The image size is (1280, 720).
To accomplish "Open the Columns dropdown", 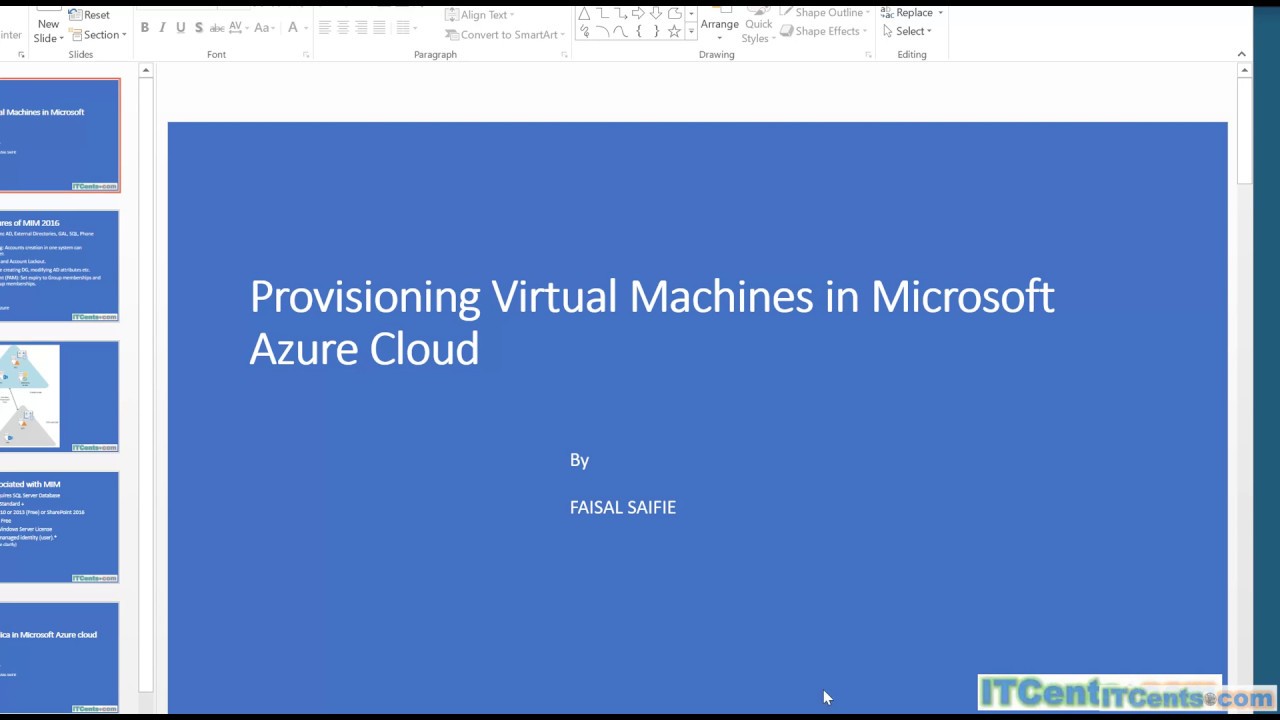I will pos(406,28).
